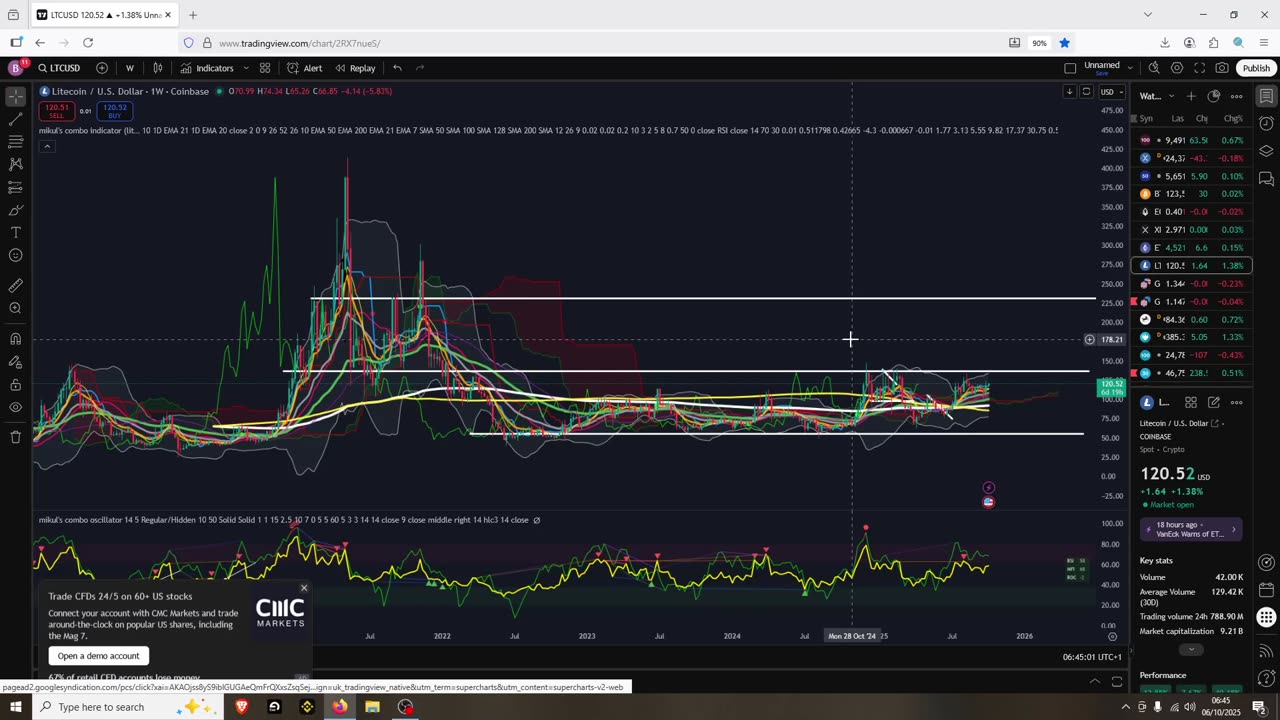Image resolution: width=1280 pixels, height=720 pixels.
Task: Open details panel more options ellipsis
Action: [1237, 402]
